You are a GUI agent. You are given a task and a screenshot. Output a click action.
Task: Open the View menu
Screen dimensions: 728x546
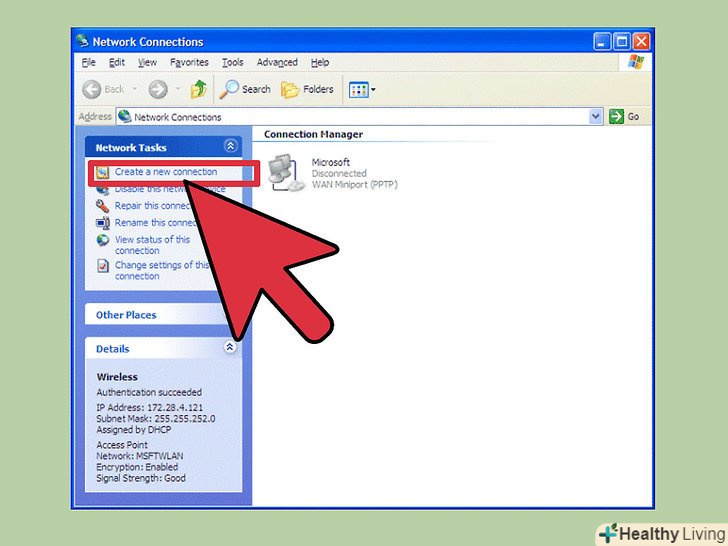(147, 62)
